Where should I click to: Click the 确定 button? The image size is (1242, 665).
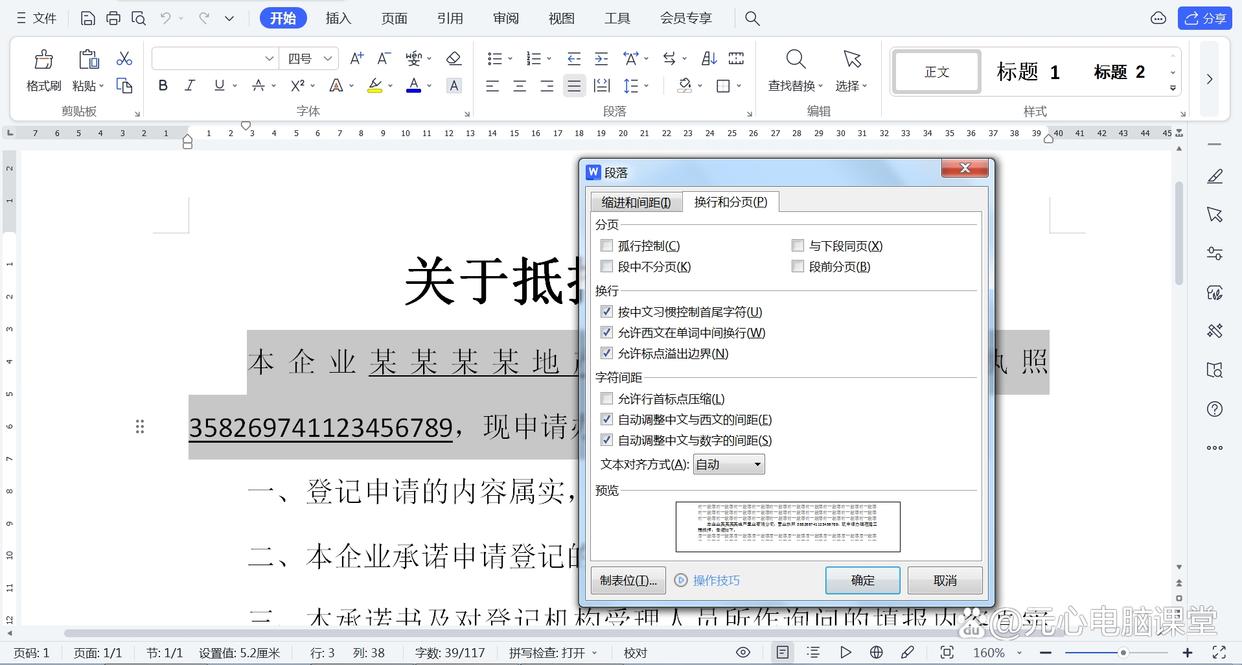863,580
